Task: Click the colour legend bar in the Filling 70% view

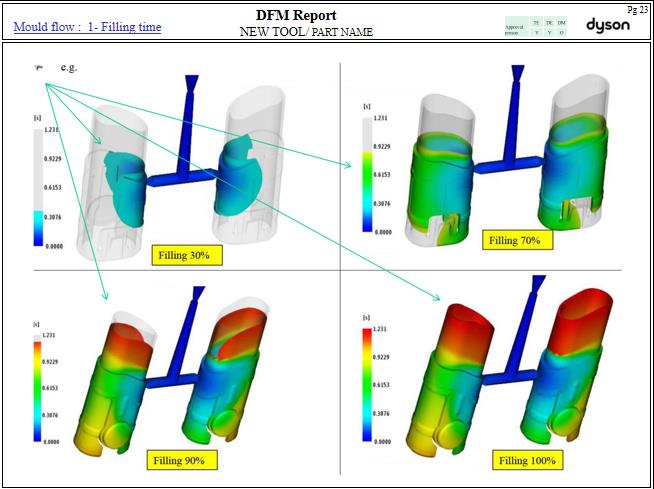Action: 367,175
